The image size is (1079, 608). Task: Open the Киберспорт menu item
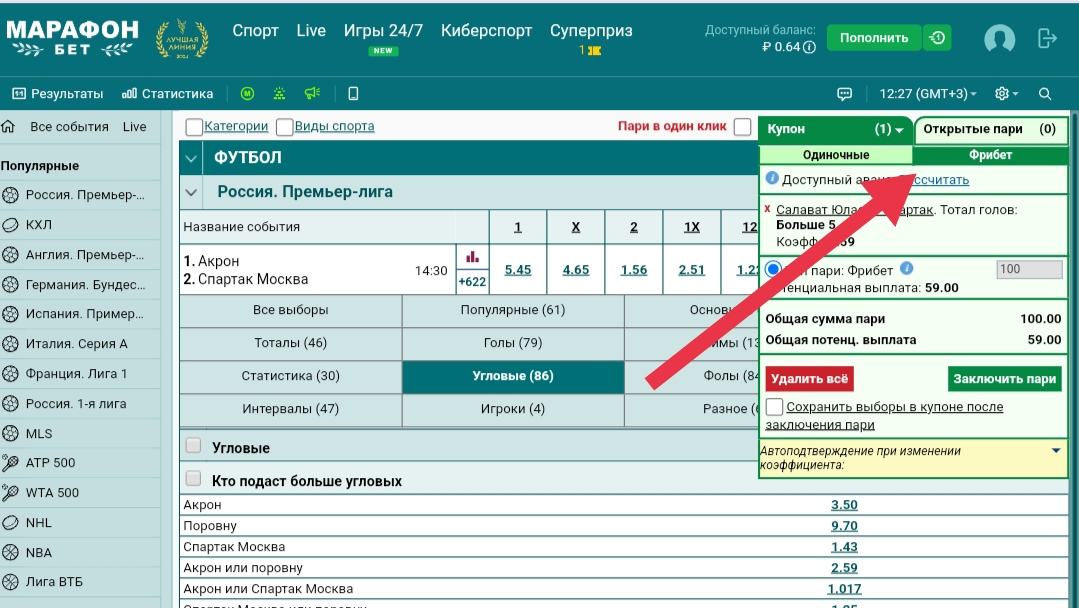[x=486, y=31]
